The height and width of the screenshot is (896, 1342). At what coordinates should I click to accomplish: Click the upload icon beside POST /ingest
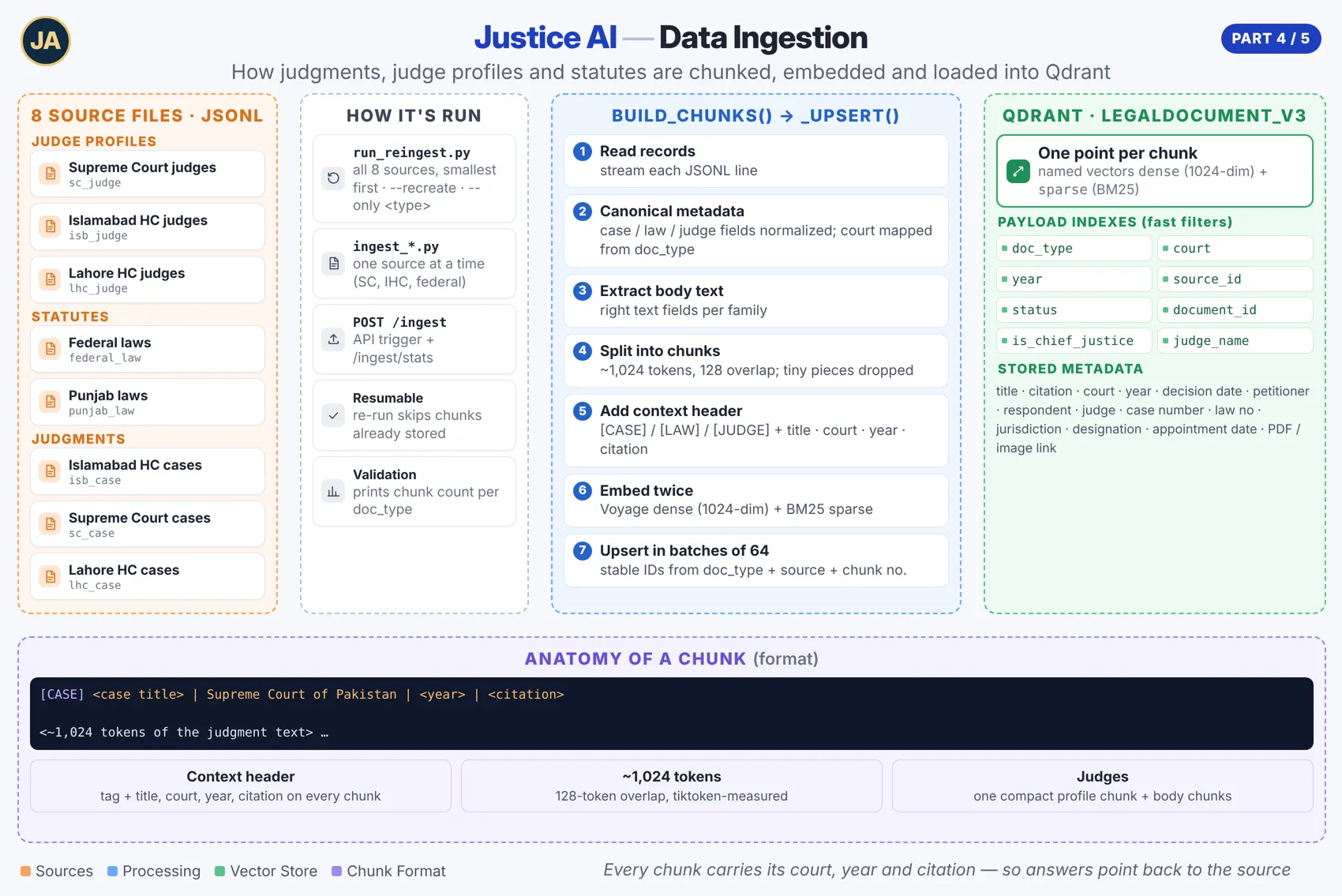(333, 339)
